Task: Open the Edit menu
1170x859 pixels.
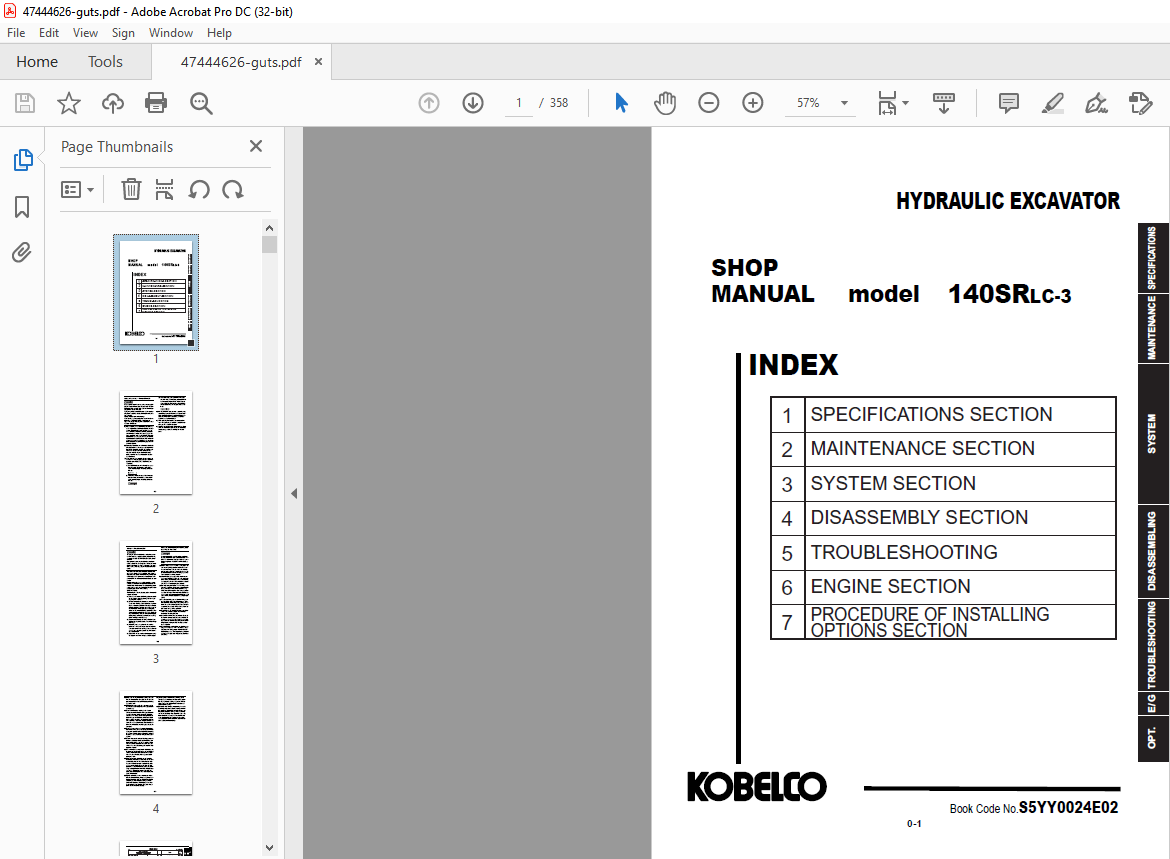Action: [49, 33]
